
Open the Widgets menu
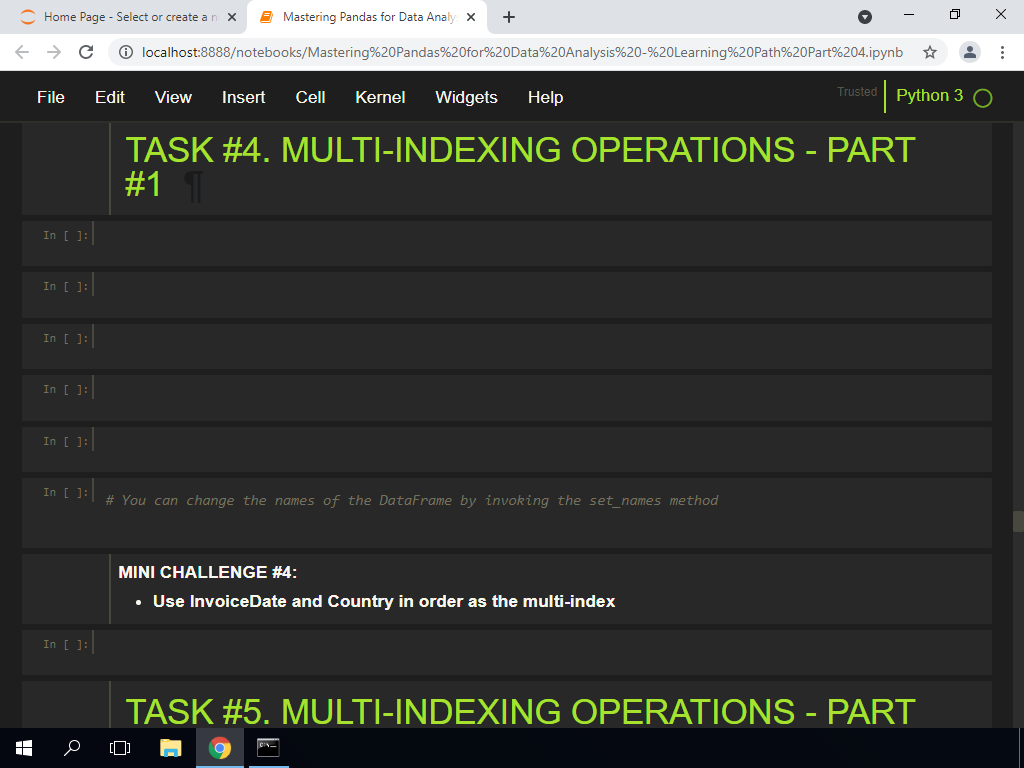466,97
